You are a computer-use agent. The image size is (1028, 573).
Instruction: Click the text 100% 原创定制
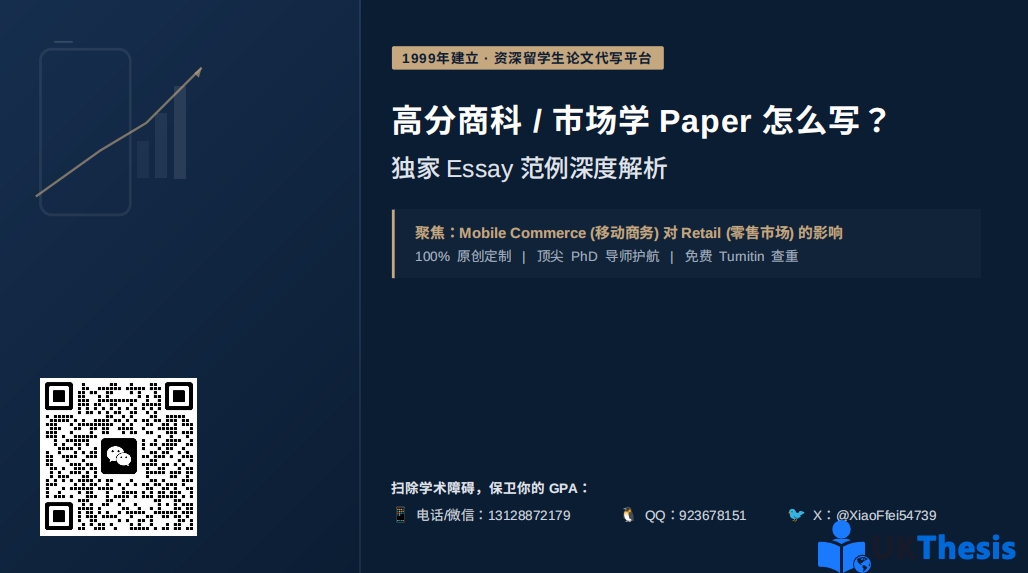pos(463,256)
